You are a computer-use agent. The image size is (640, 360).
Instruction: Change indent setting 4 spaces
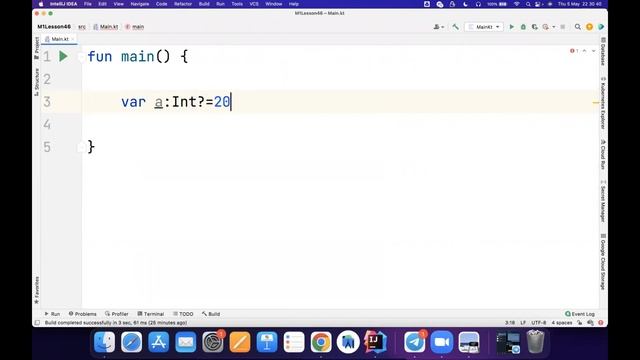tap(562, 323)
